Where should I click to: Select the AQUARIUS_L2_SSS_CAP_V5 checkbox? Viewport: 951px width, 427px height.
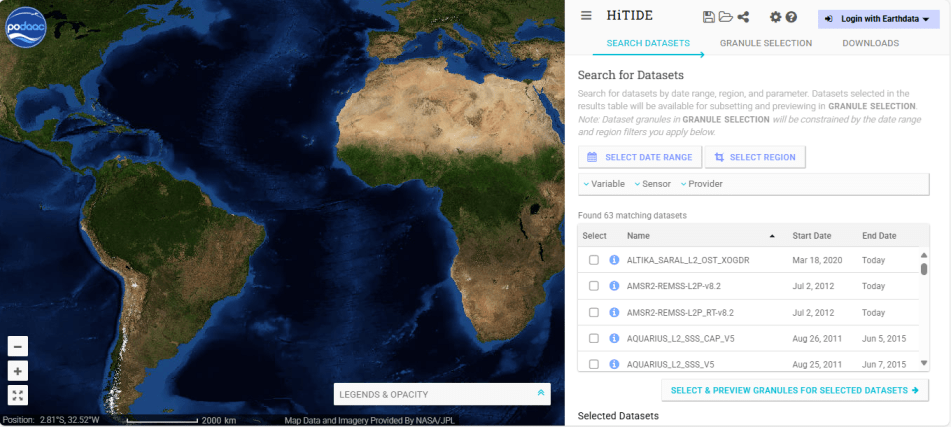click(594, 338)
